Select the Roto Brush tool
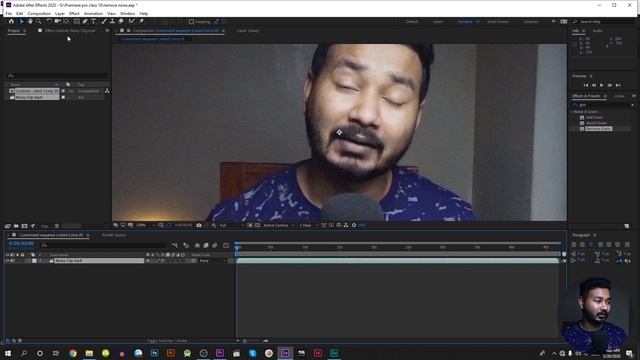 [x=131, y=21]
